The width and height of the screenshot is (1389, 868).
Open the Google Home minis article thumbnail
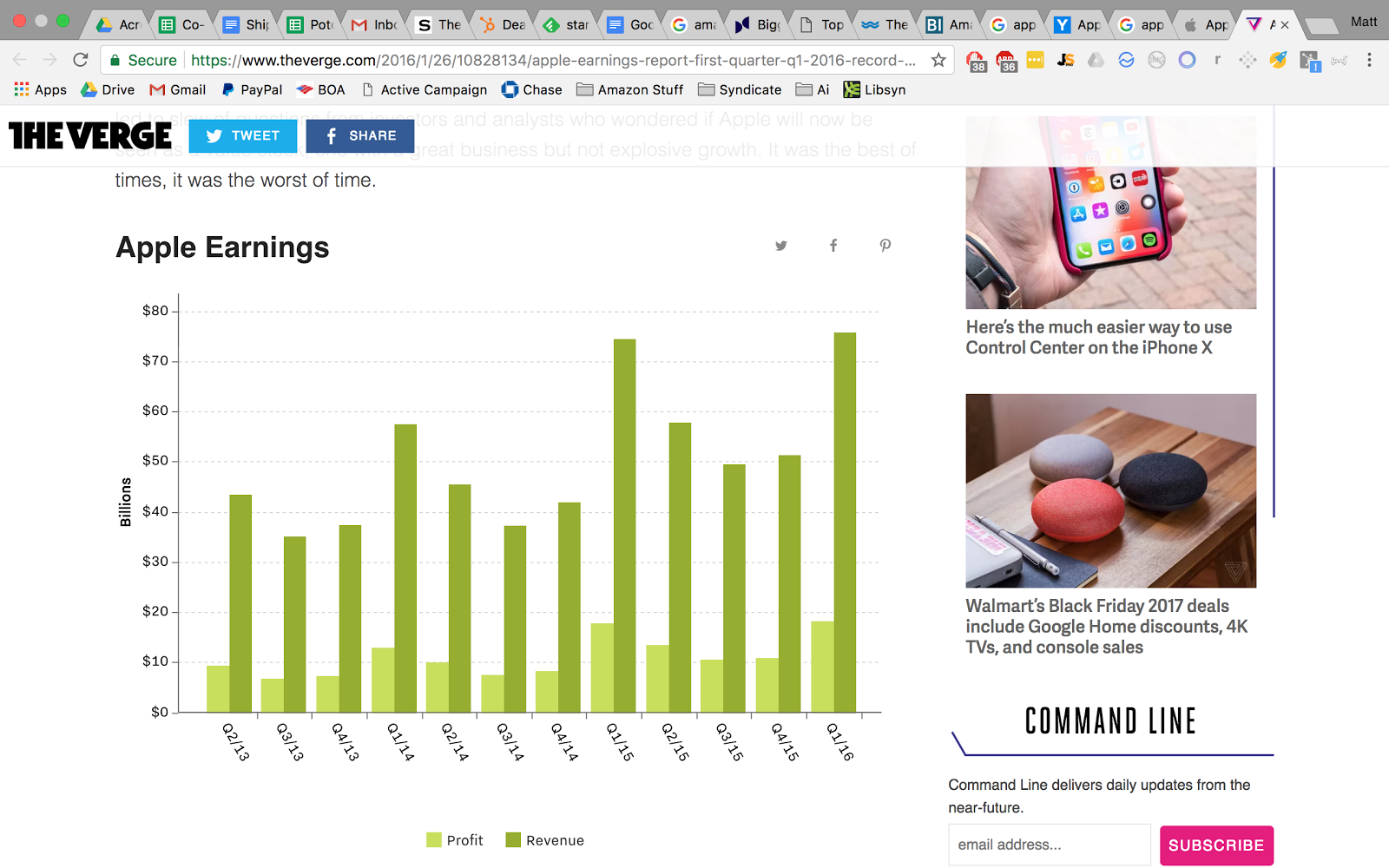point(1111,490)
